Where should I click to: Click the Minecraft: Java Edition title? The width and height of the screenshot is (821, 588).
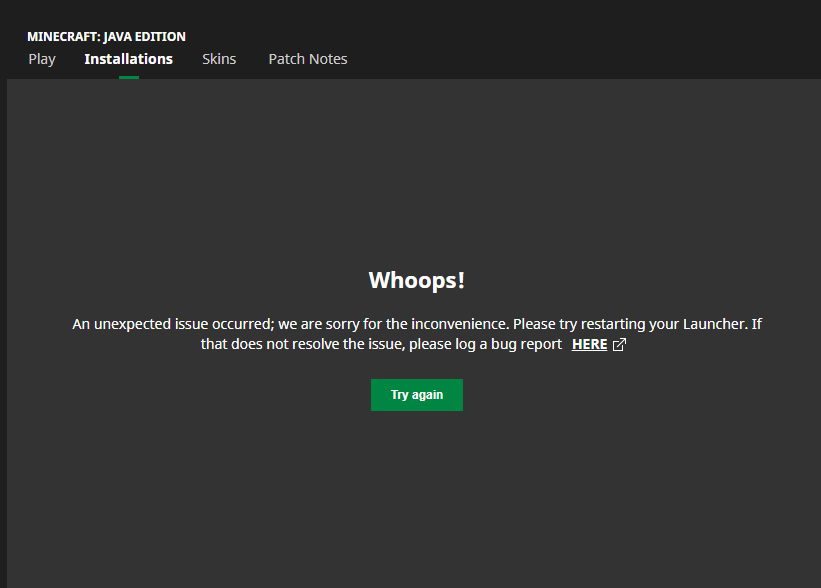coord(106,37)
